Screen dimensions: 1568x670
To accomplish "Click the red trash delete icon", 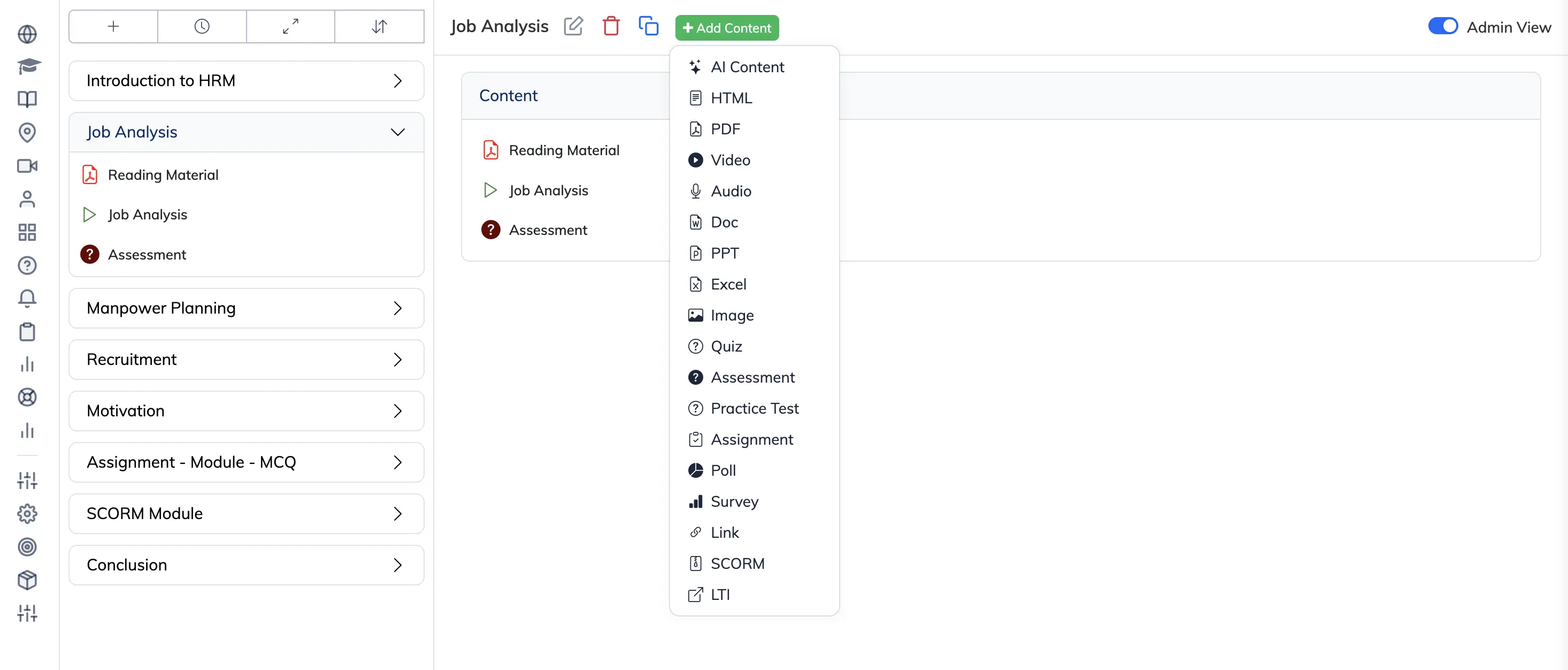I will 611,26.
